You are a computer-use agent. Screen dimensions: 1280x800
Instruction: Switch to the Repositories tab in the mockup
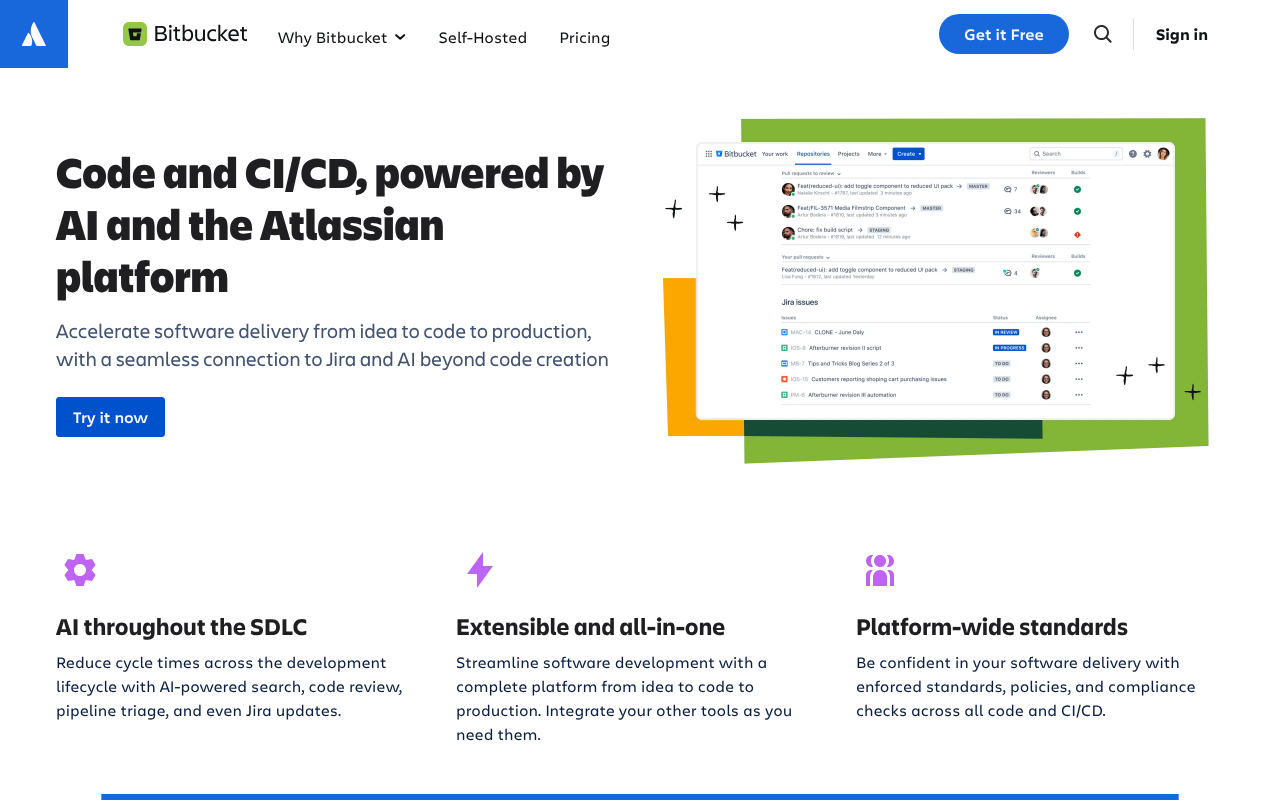pyautogui.click(x=813, y=154)
